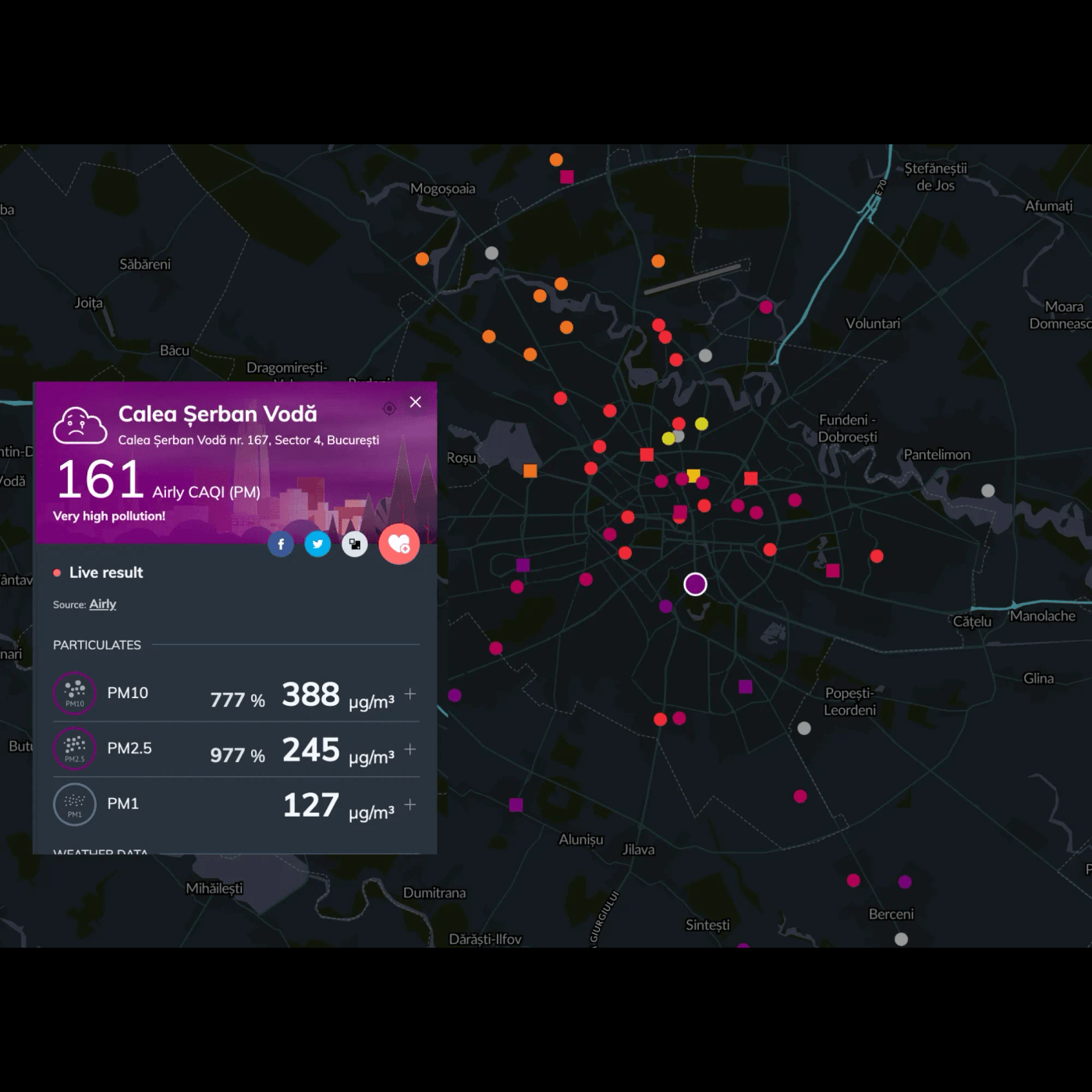Add Calea Șerban Vodă to favorites

tap(399, 544)
